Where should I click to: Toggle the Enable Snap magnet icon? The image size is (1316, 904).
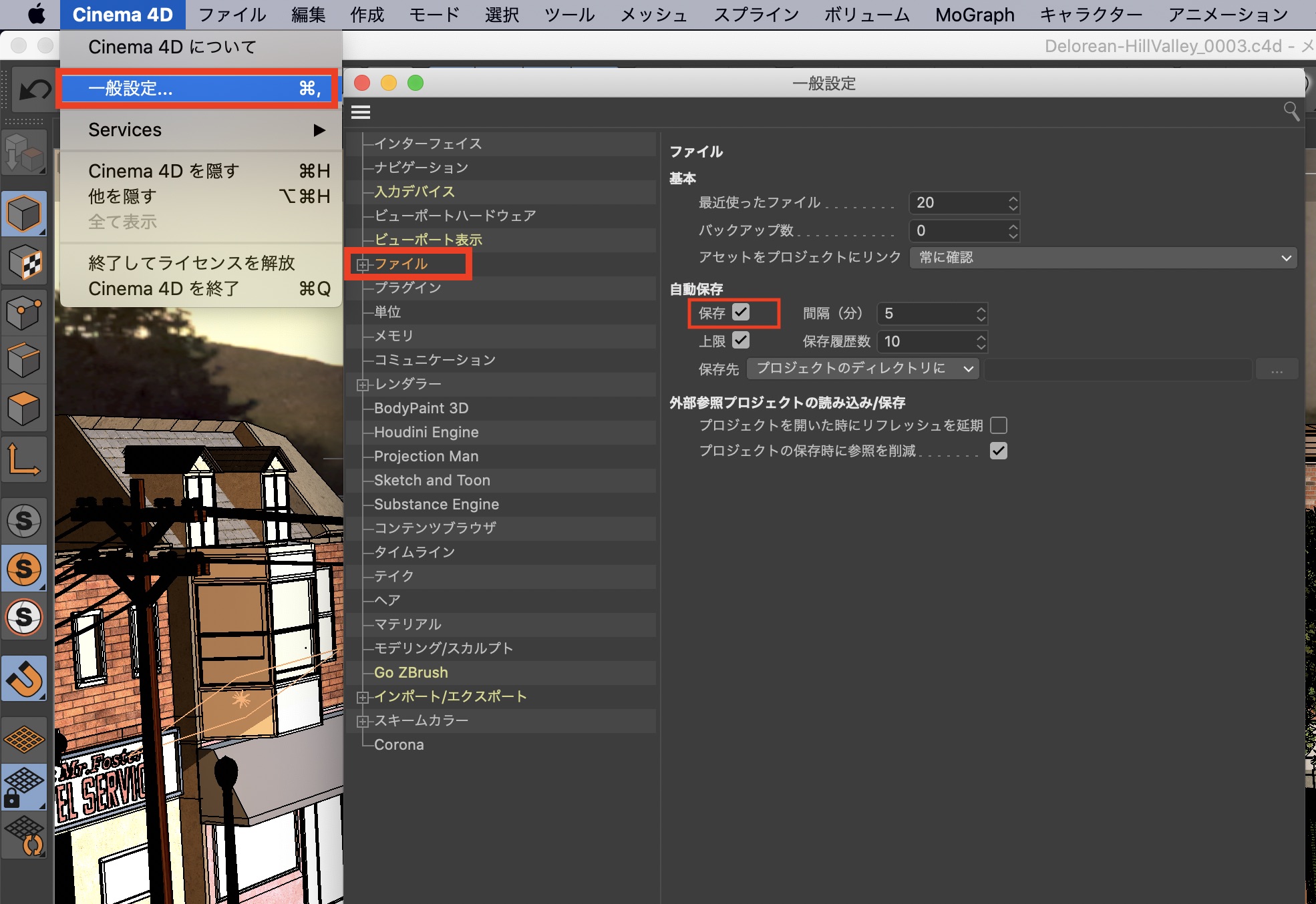click(24, 679)
